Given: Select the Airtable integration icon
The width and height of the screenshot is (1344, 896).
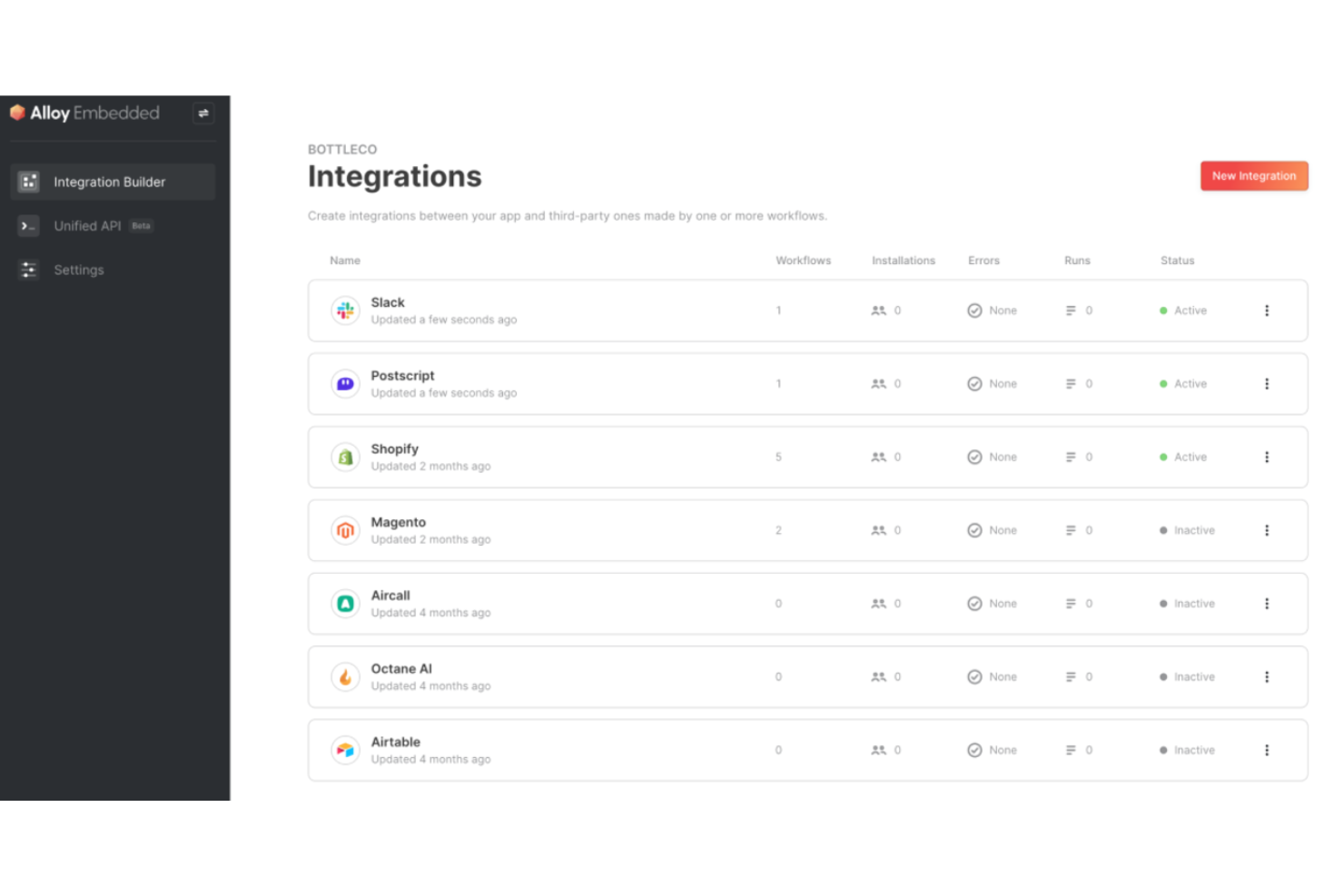Looking at the screenshot, I should point(345,750).
